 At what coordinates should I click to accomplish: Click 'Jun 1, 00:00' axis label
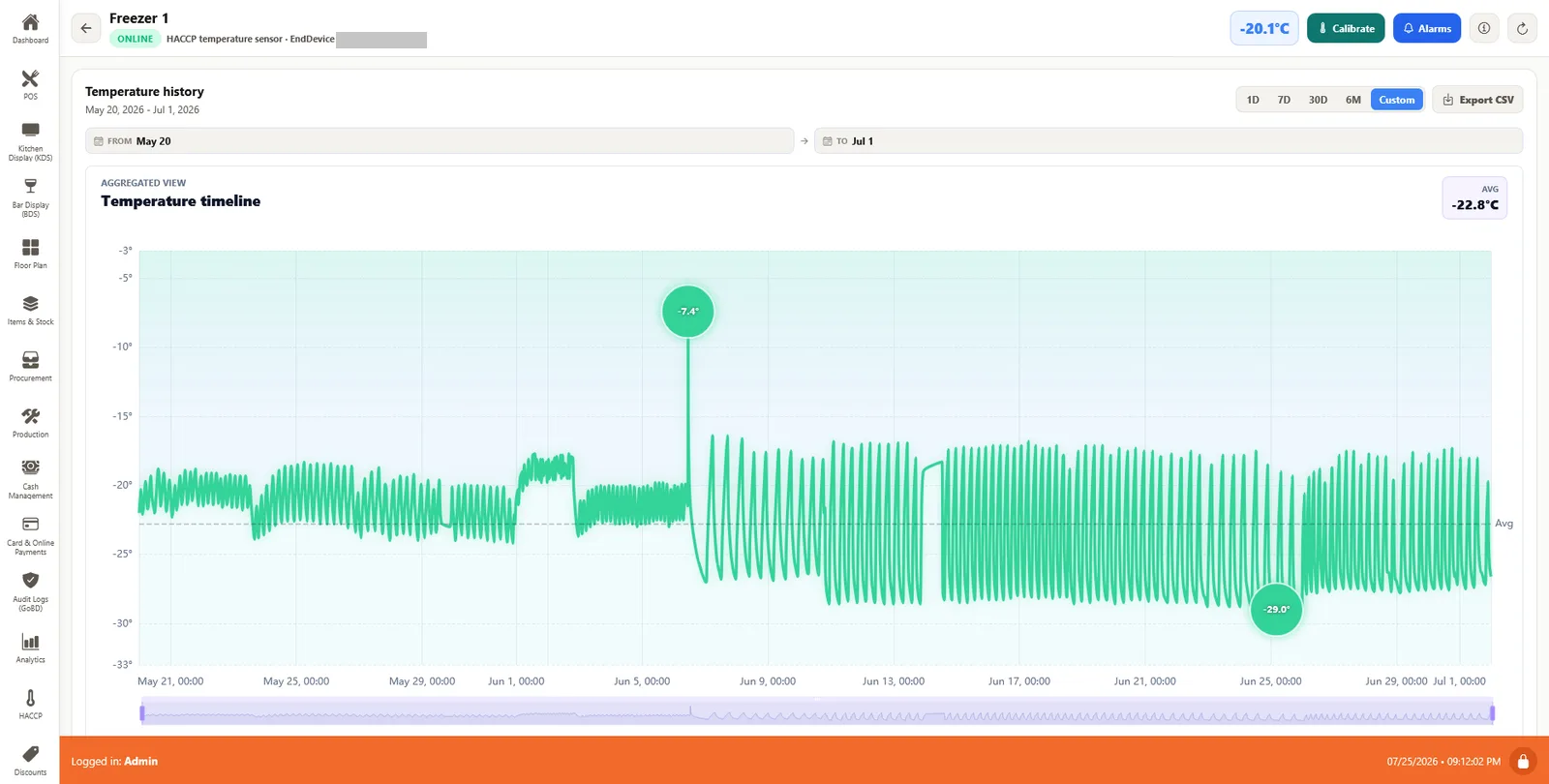[516, 681]
